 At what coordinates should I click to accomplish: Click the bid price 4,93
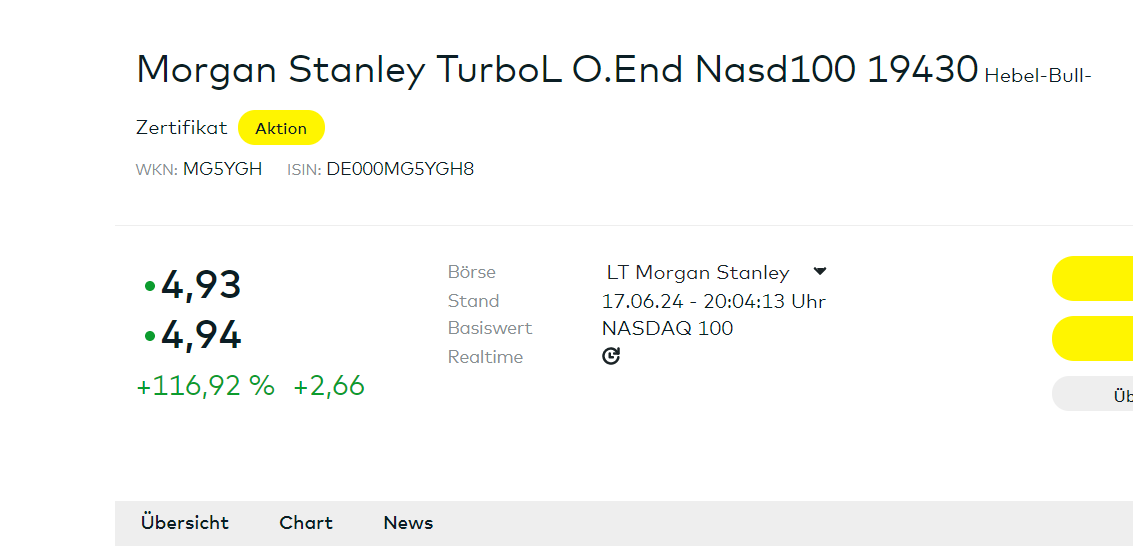tap(201, 285)
